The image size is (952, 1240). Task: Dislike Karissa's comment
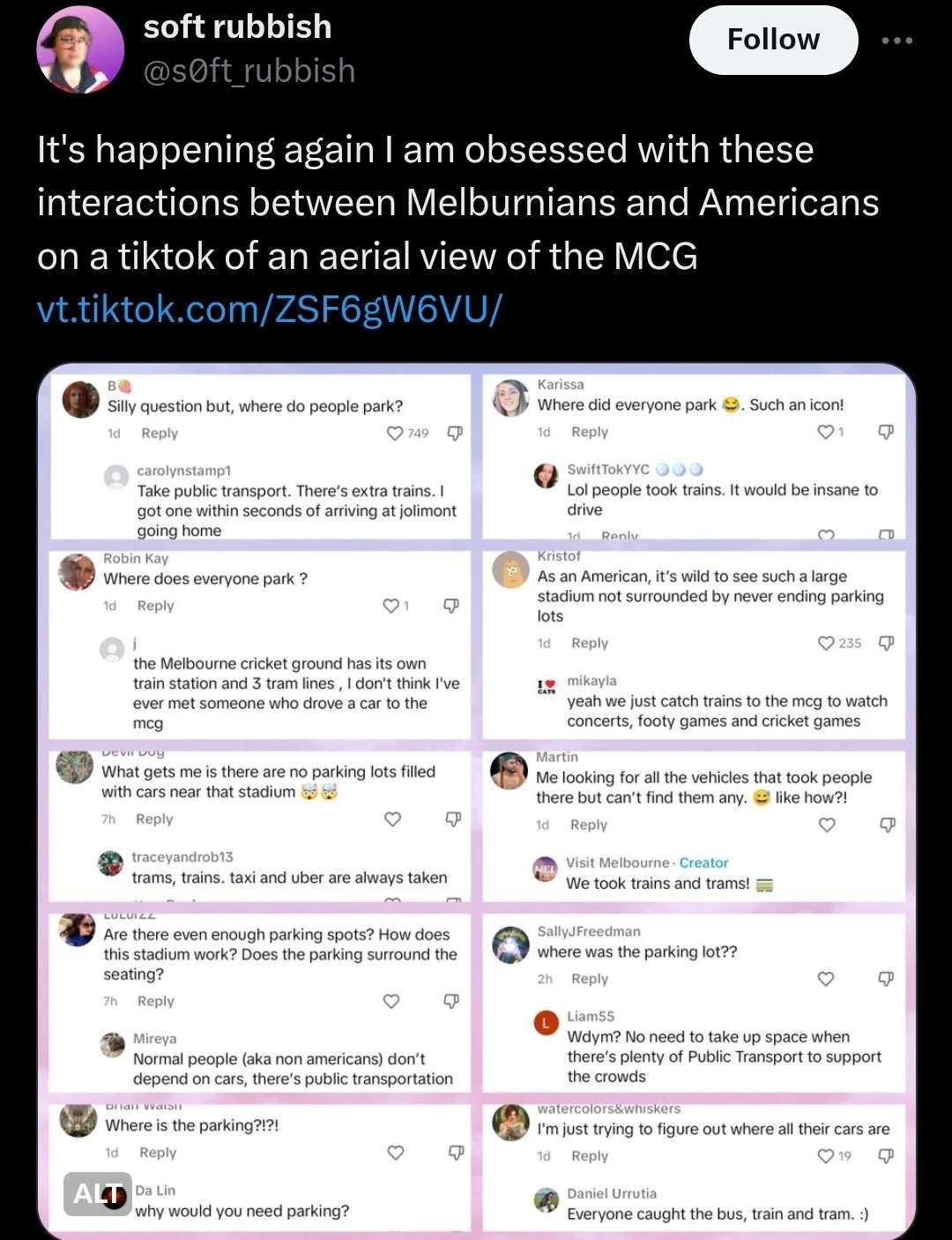tap(887, 431)
